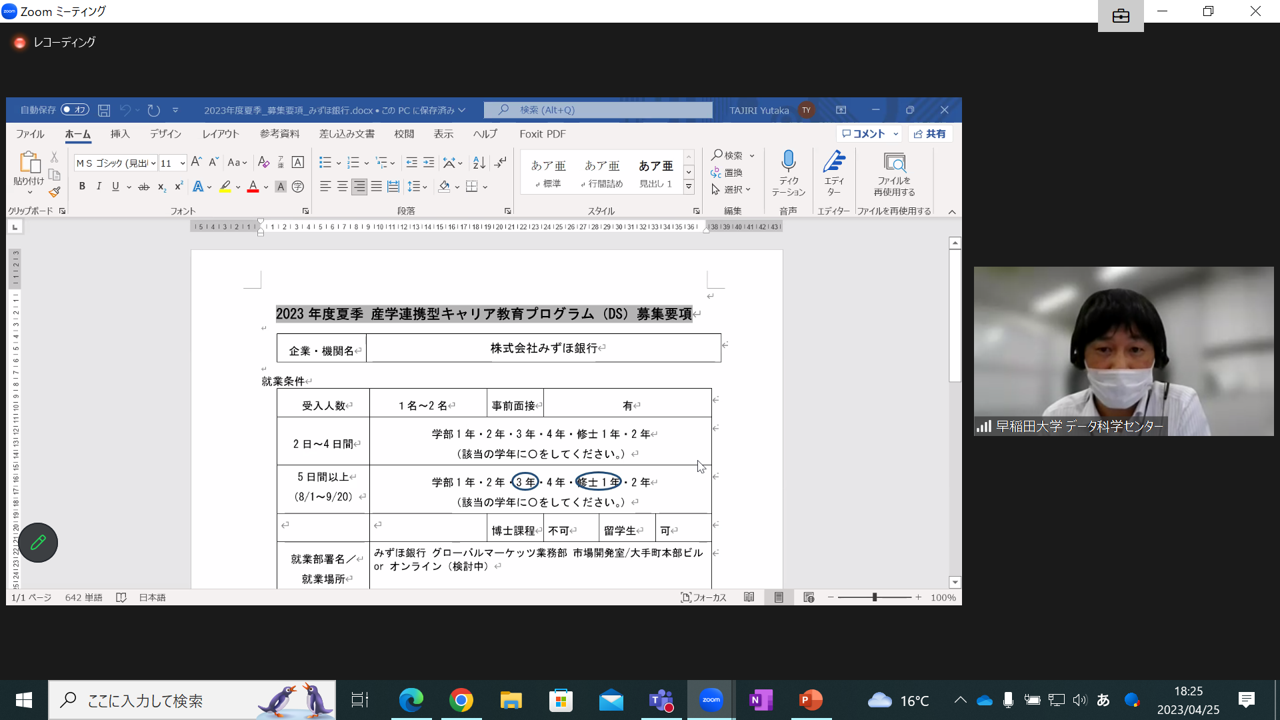1280x720 pixels.
Task: Justify the paragraph text
Action: 376,187
